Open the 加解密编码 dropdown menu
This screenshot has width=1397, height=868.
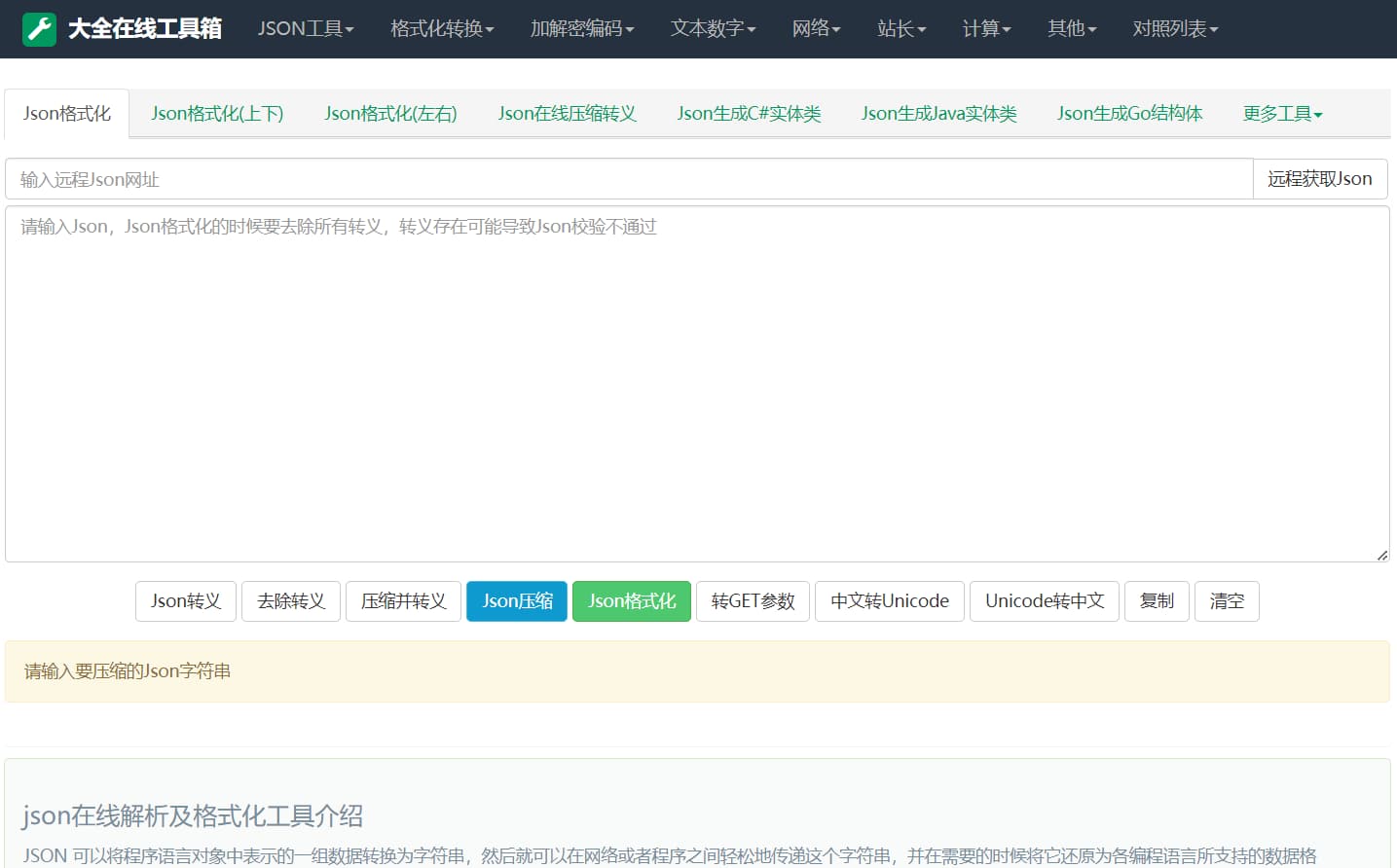point(582,29)
